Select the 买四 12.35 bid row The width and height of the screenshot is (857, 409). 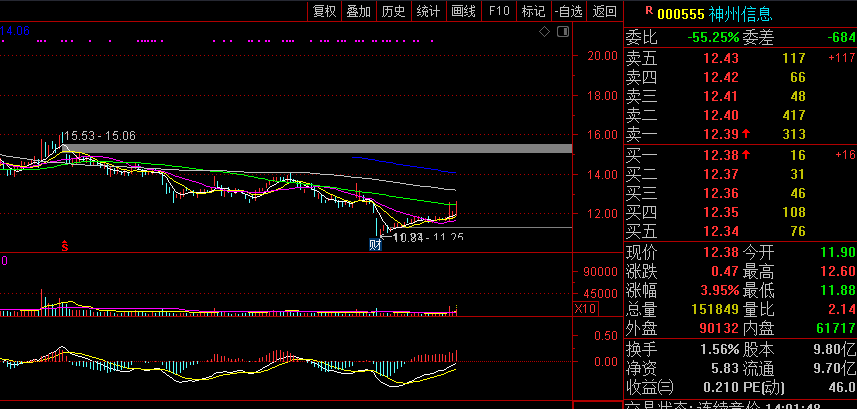coord(740,212)
